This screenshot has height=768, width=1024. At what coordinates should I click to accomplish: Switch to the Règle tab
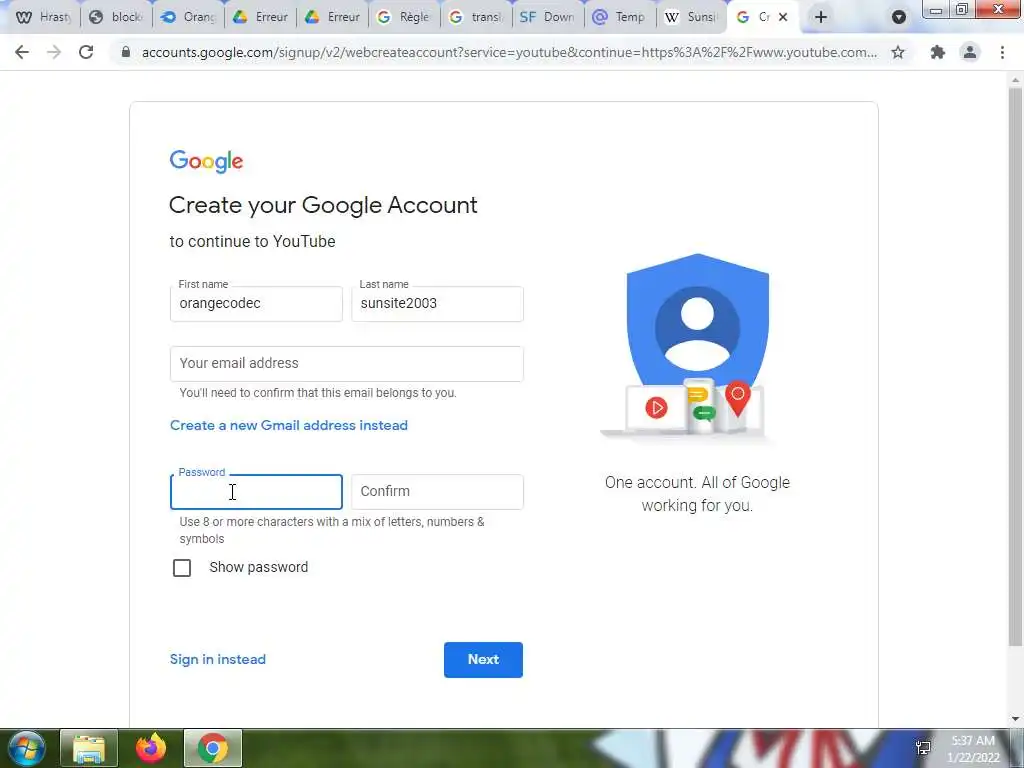tap(404, 17)
